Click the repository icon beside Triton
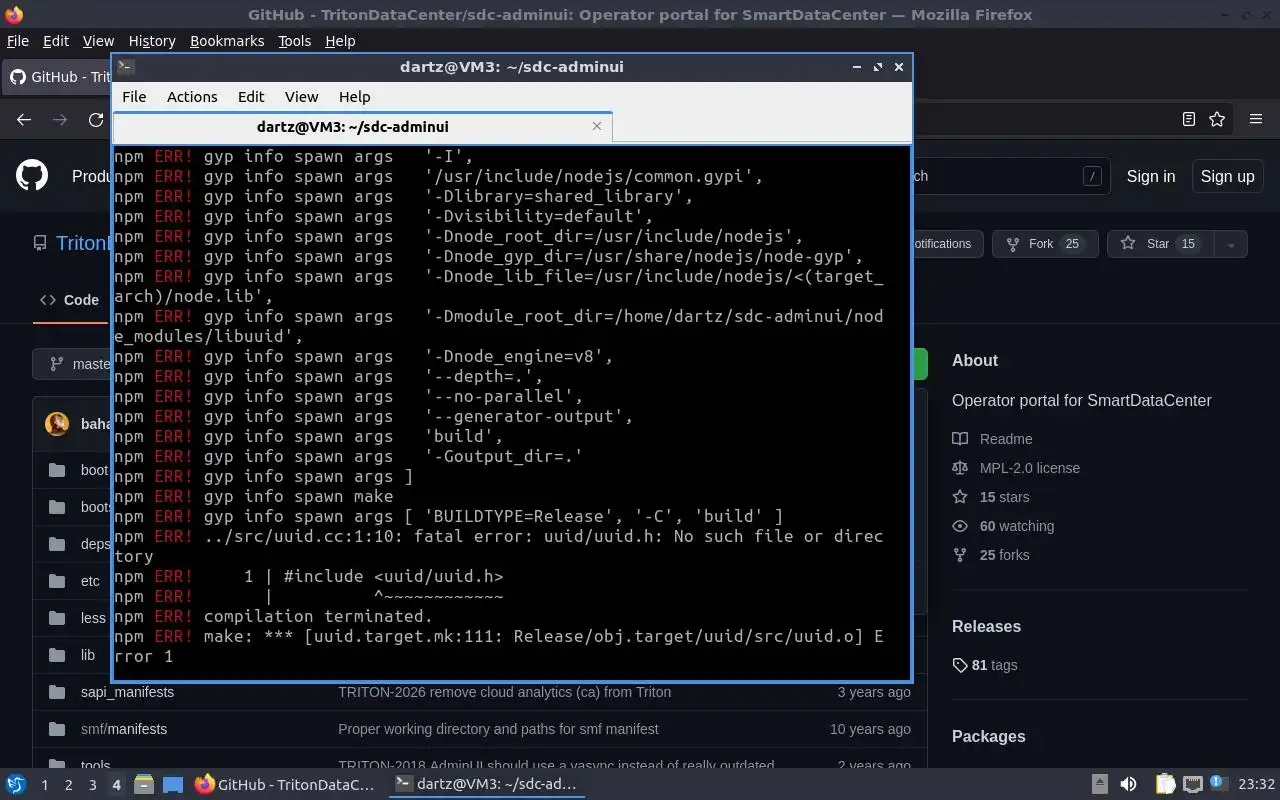The image size is (1280, 800). [x=40, y=243]
